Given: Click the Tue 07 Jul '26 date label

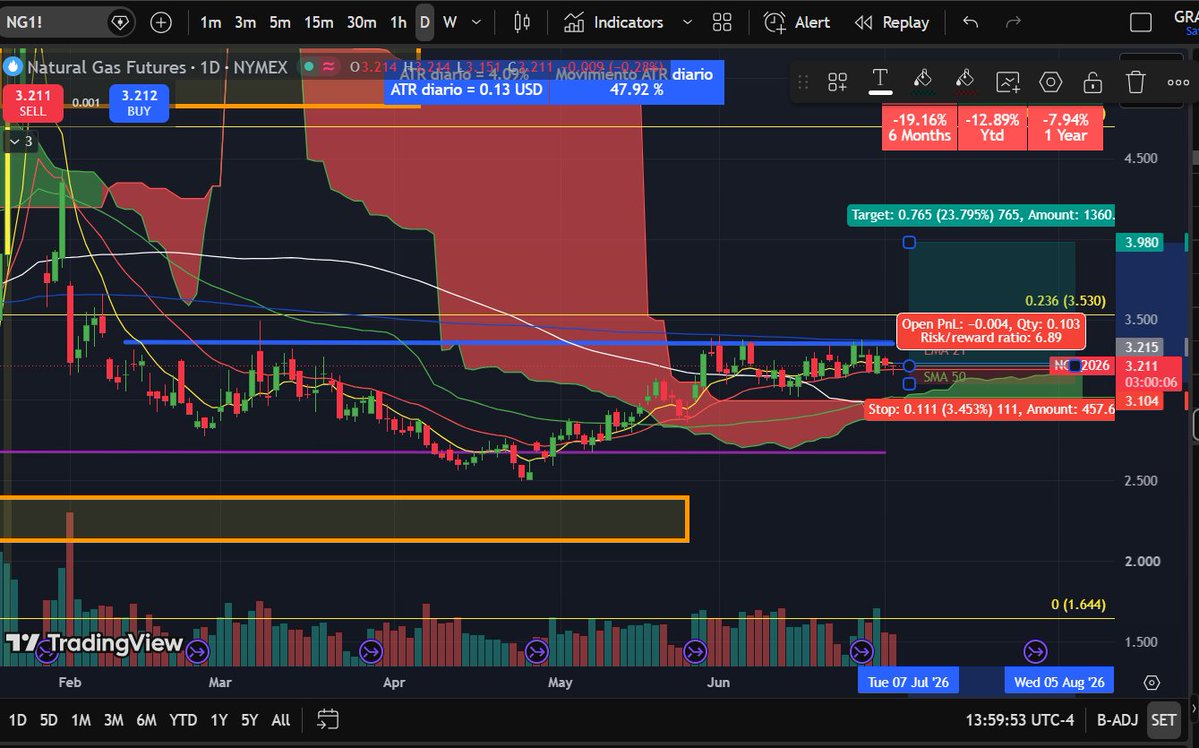Looking at the screenshot, I should tap(908, 681).
